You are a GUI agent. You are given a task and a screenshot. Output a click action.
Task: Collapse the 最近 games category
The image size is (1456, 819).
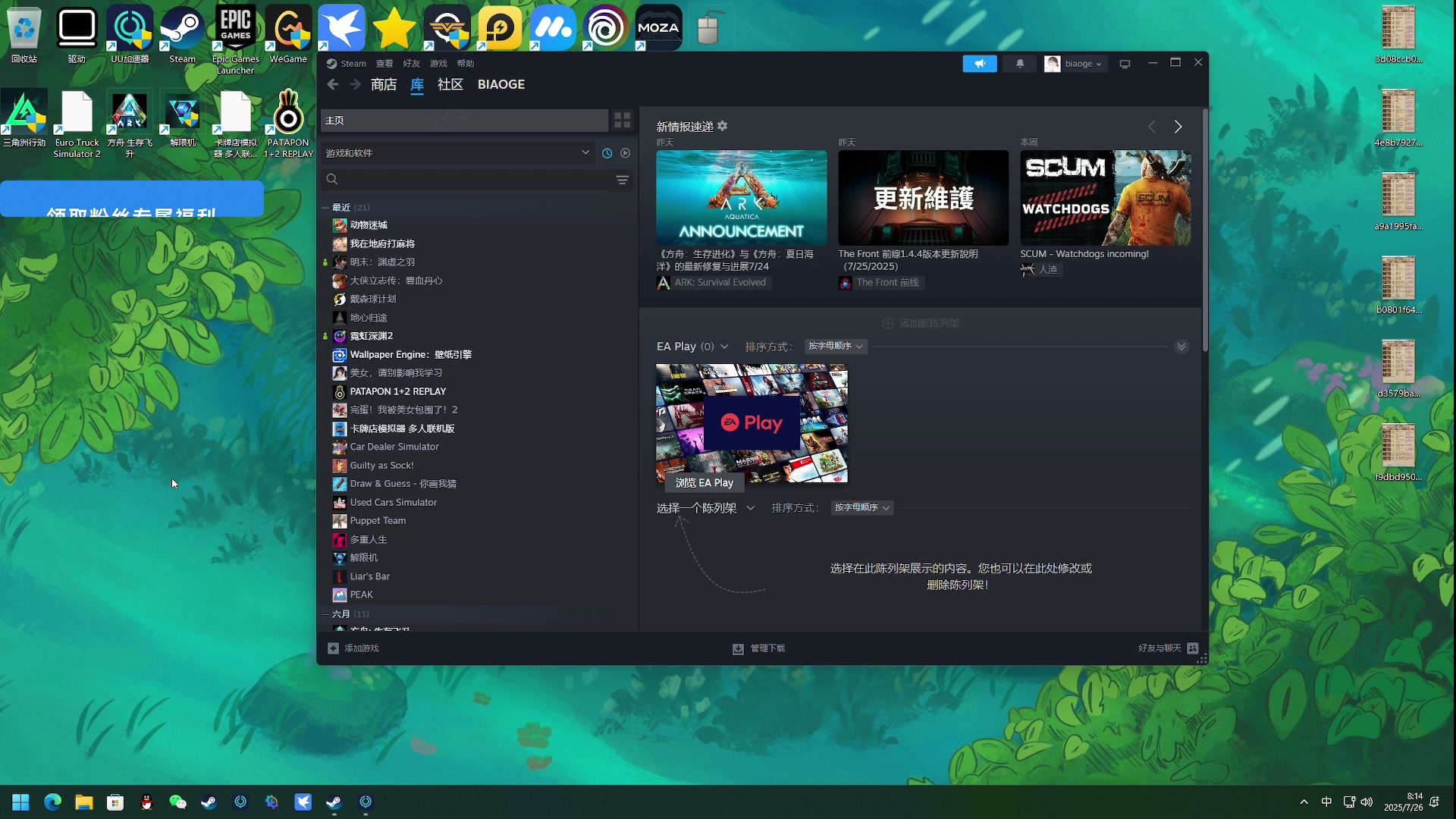click(x=325, y=208)
